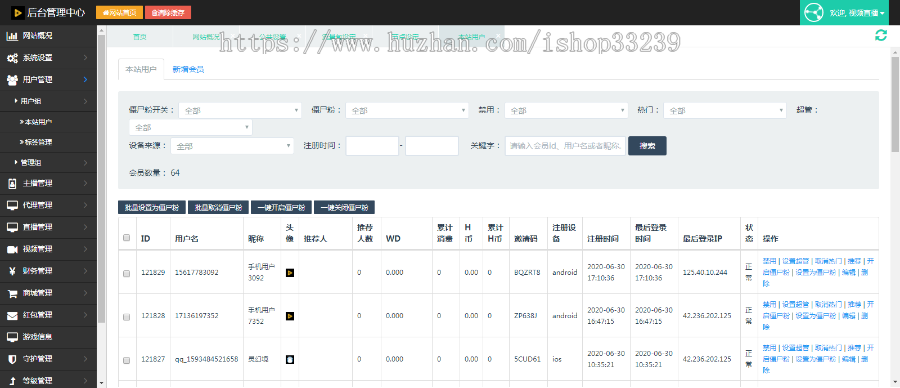The height and width of the screenshot is (388, 900).
Task: Open the 设备来源 dropdown
Action: pyautogui.click(x=232, y=146)
